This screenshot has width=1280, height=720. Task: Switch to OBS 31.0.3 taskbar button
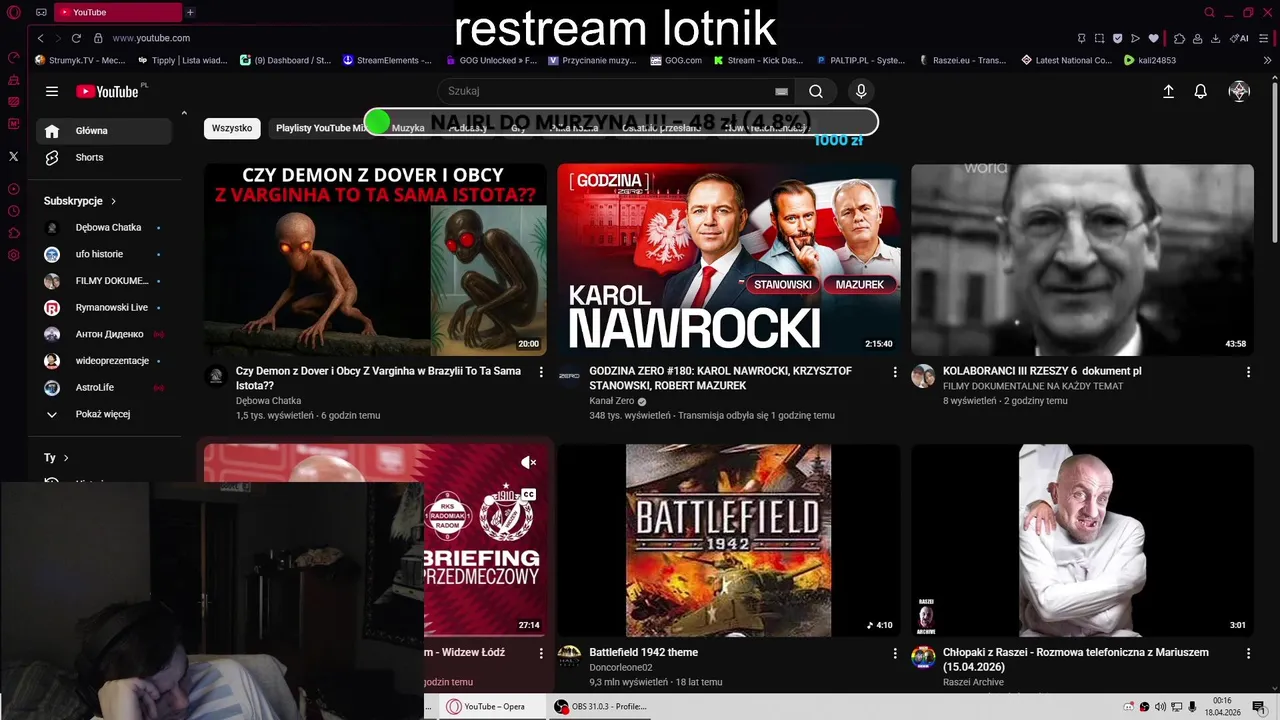coord(600,706)
